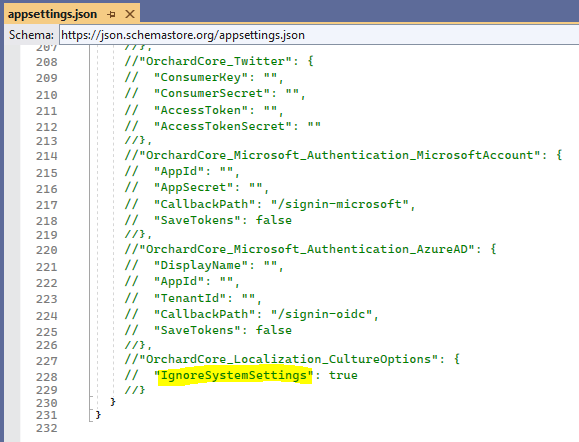Click the "false" value on line 225
The image size is (579, 442).
coord(274,330)
